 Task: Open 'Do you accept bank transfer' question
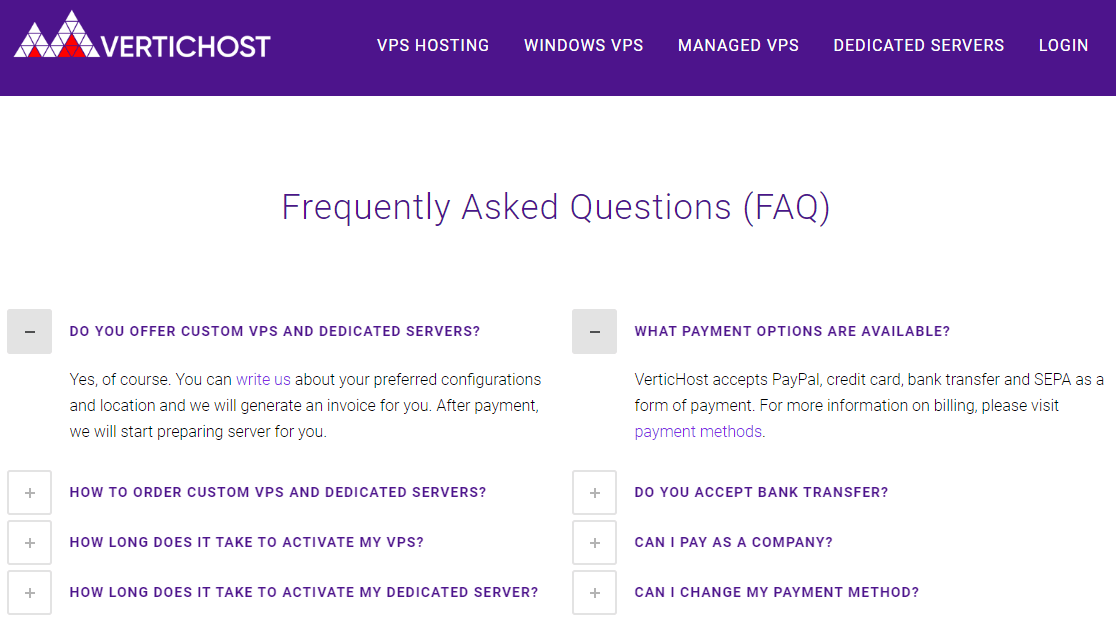pyautogui.click(x=761, y=493)
